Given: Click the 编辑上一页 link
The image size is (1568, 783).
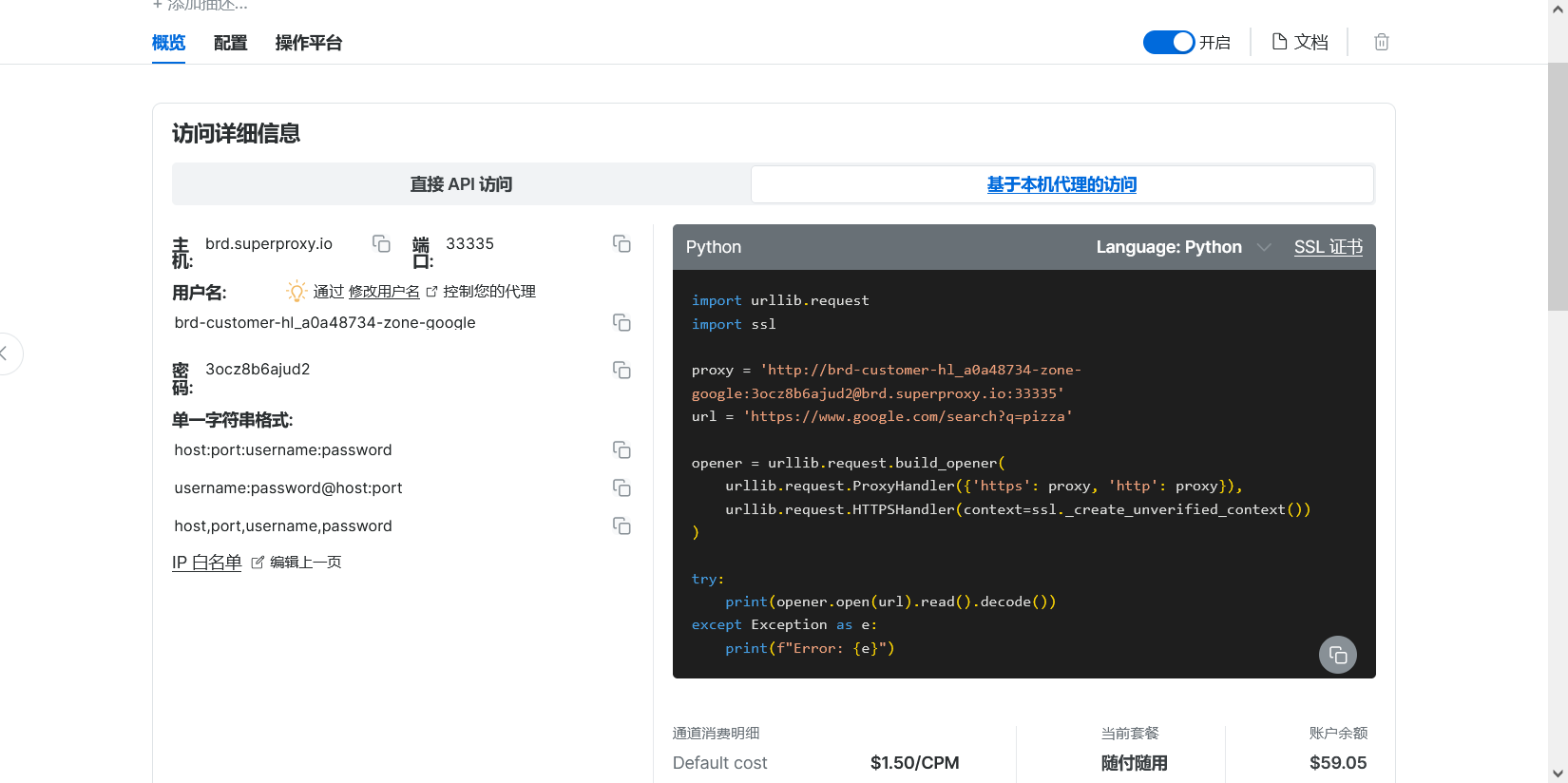Looking at the screenshot, I should [x=305, y=563].
